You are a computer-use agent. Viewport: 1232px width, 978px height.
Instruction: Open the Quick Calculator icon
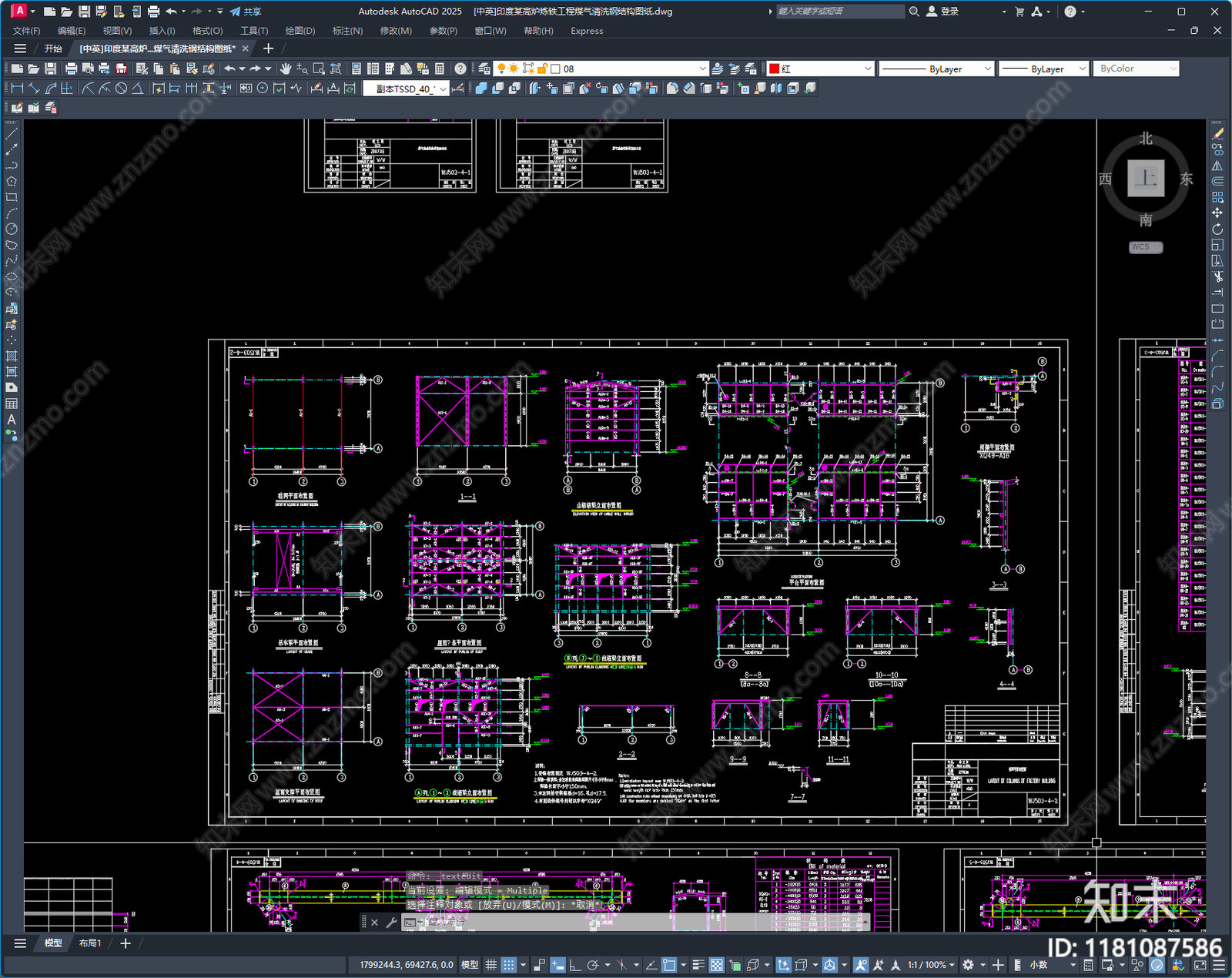[440, 69]
